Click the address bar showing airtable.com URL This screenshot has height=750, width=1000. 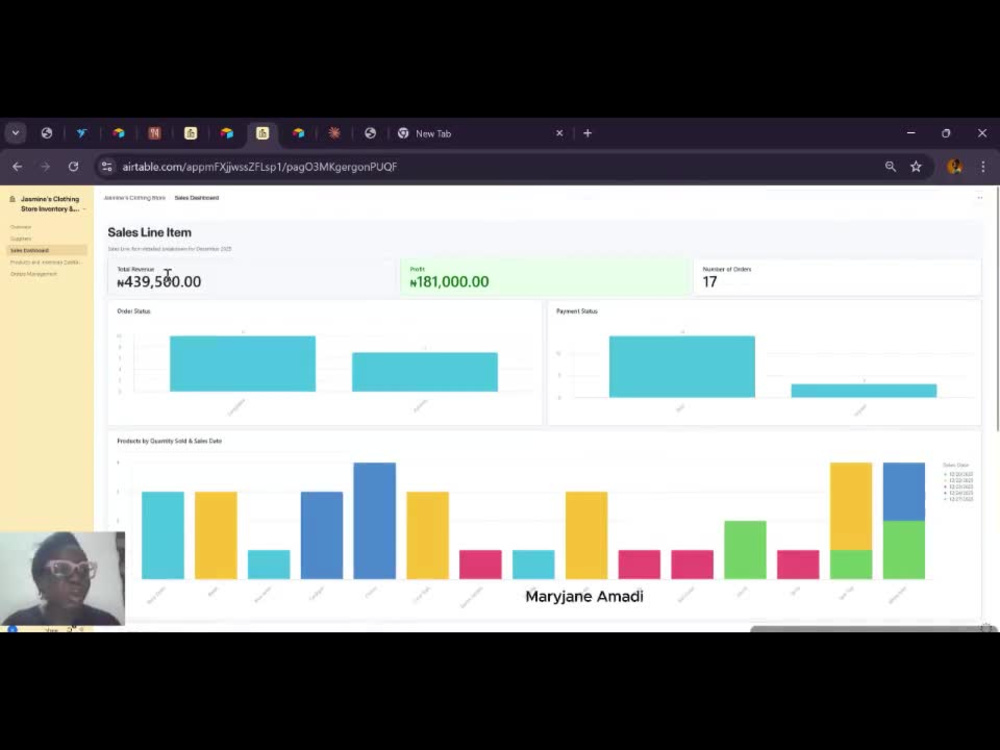tap(497, 166)
